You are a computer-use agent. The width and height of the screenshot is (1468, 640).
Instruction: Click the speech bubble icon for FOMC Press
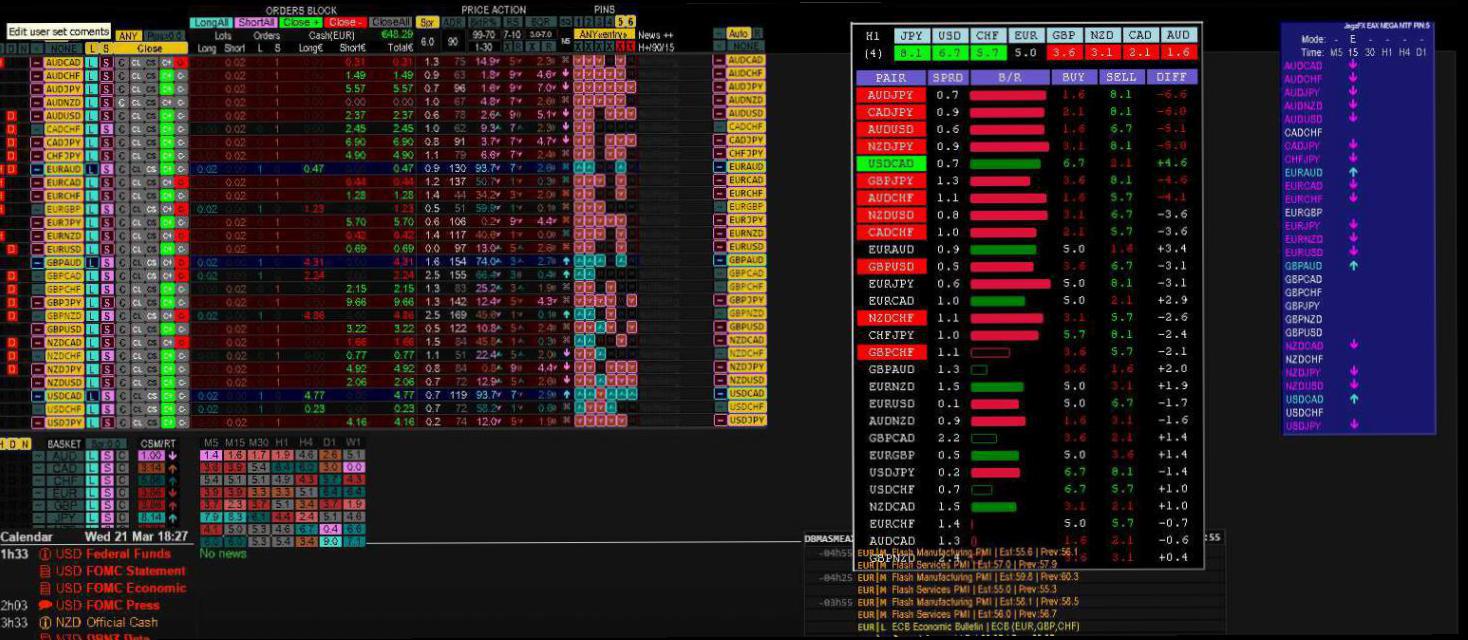pyautogui.click(x=44, y=605)
